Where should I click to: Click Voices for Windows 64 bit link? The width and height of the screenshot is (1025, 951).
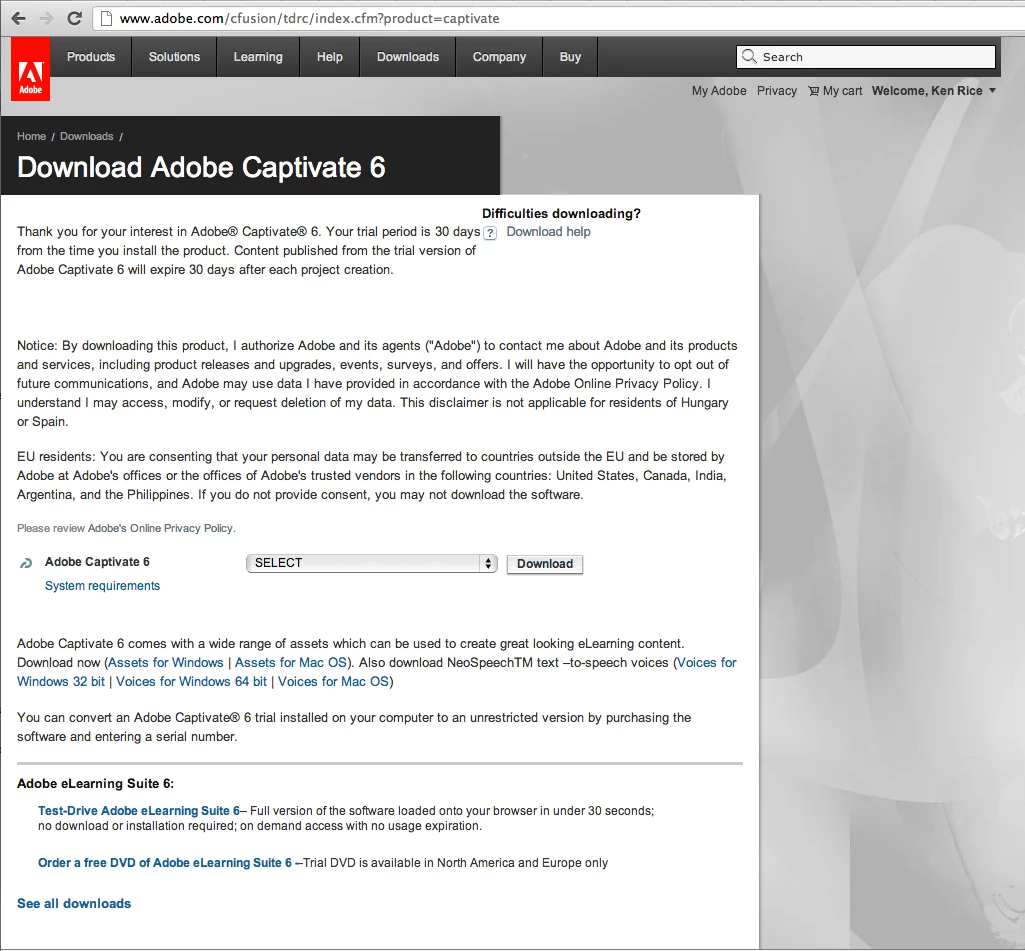point(192,681)
